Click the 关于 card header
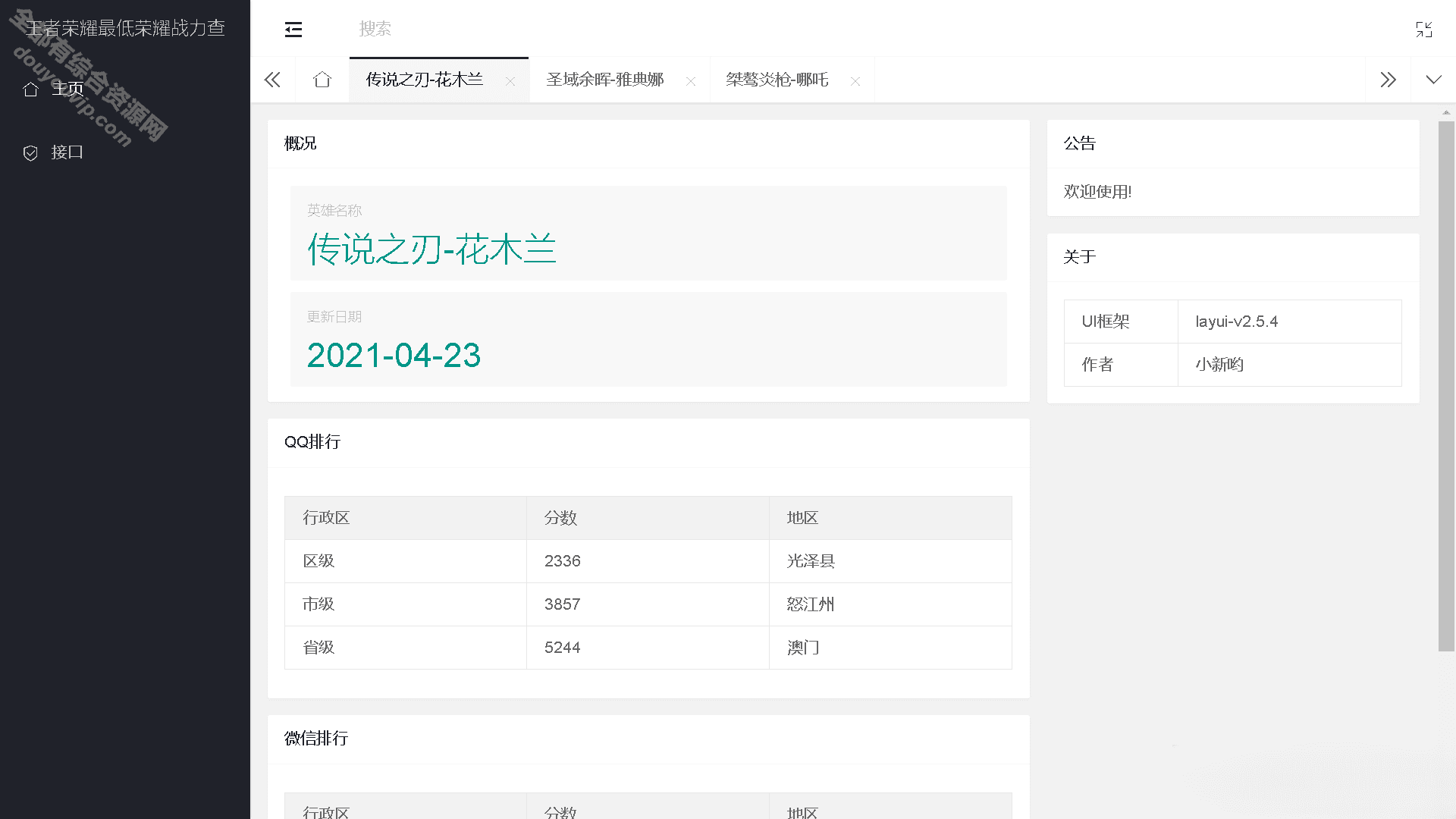This screenshot has width=1456, height=819. (1233, 257)
